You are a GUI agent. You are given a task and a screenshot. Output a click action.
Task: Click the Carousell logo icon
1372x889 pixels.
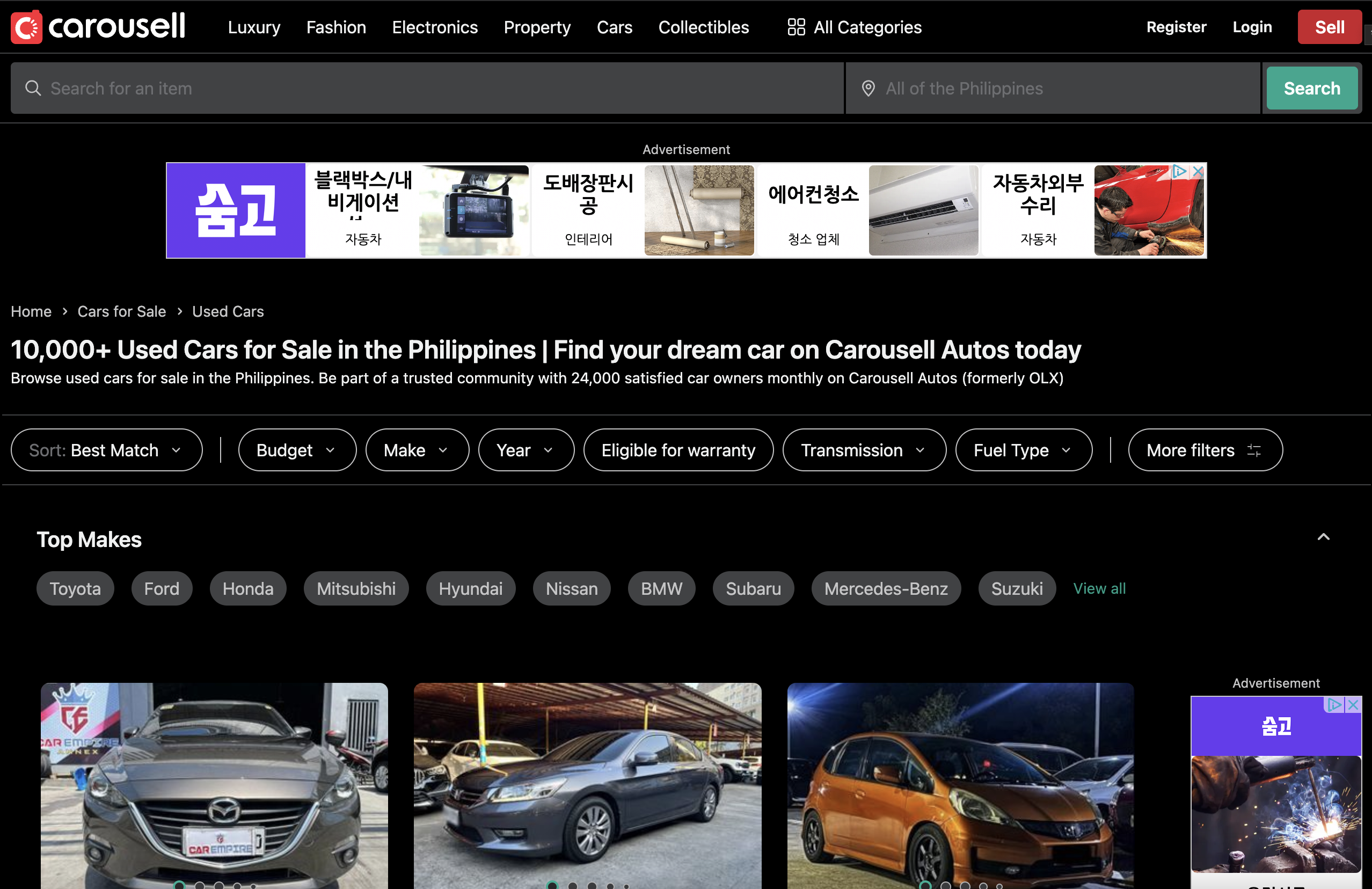point(26,26)
